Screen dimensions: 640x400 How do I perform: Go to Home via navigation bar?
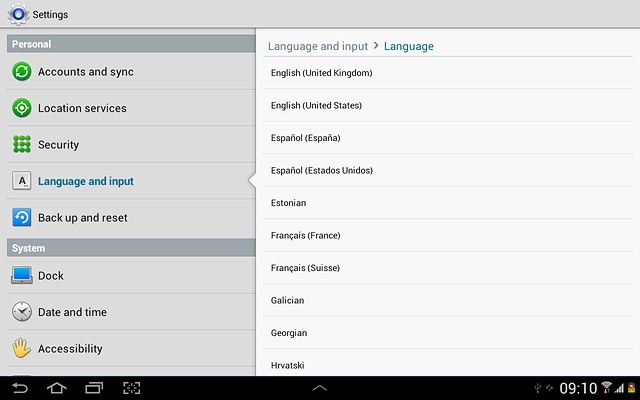click(57, 388)
